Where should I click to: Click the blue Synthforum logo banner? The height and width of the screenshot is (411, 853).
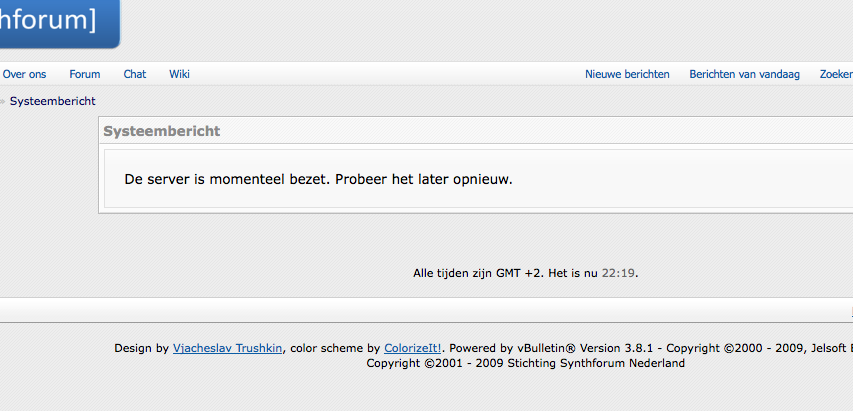pos(60,23)
